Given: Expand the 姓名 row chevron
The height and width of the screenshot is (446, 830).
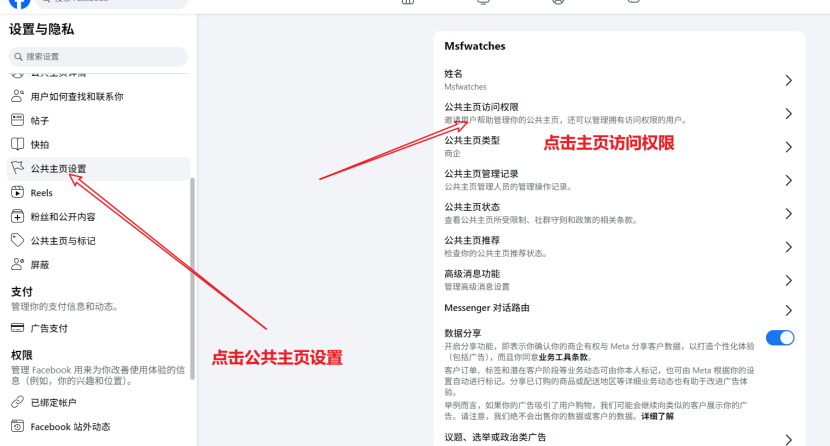Looking at the screenshot, I should 788,80.
